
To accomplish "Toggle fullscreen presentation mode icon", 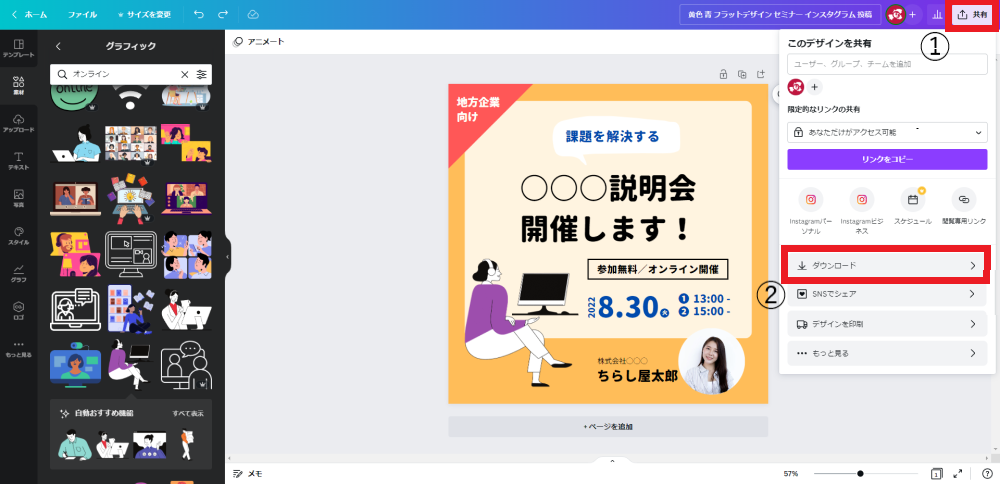I will click(x=958, y=474).
